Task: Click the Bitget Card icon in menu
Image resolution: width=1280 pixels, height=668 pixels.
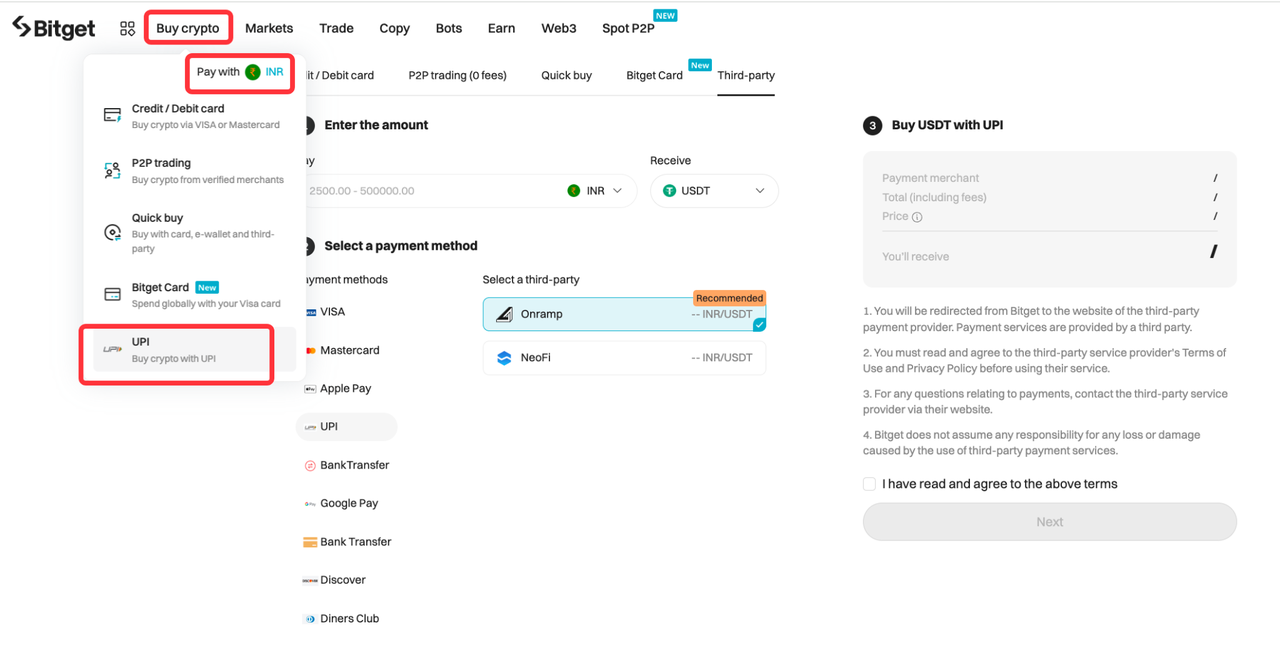Action: pyautogui.click(x=113, y=294)
